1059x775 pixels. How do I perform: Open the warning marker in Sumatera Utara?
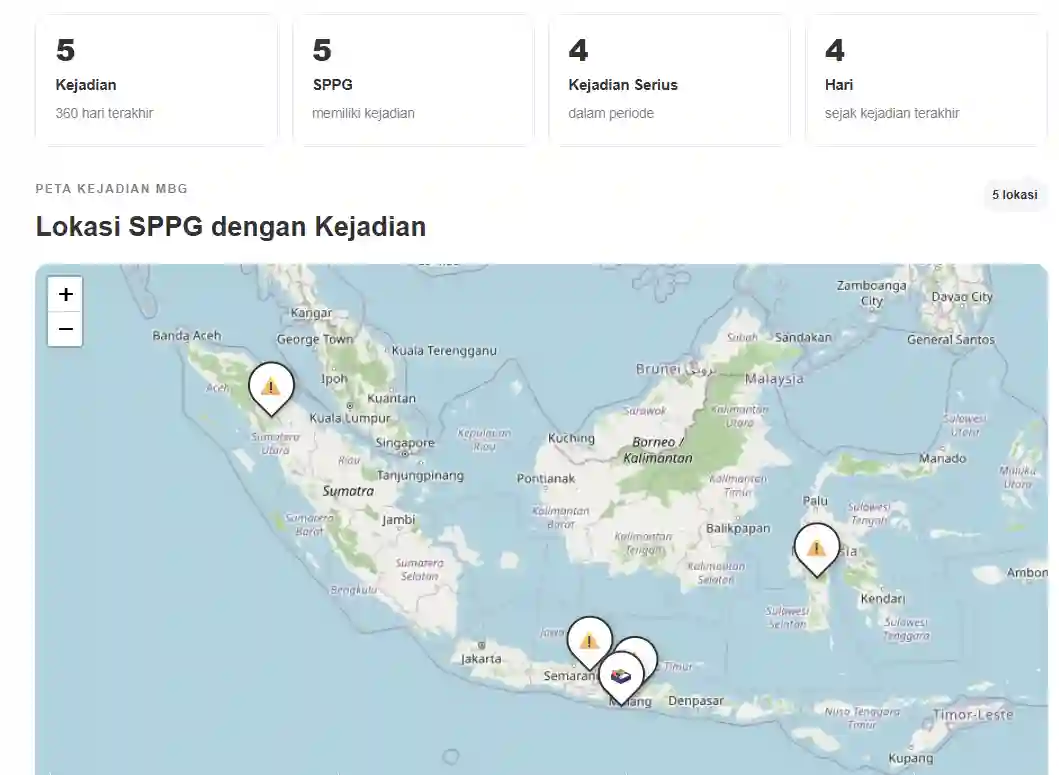271,387
